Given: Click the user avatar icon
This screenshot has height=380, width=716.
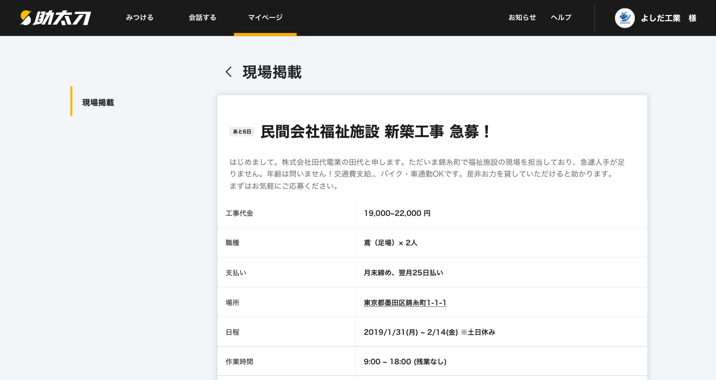Looking at the screenshot, I should (625, 18).
